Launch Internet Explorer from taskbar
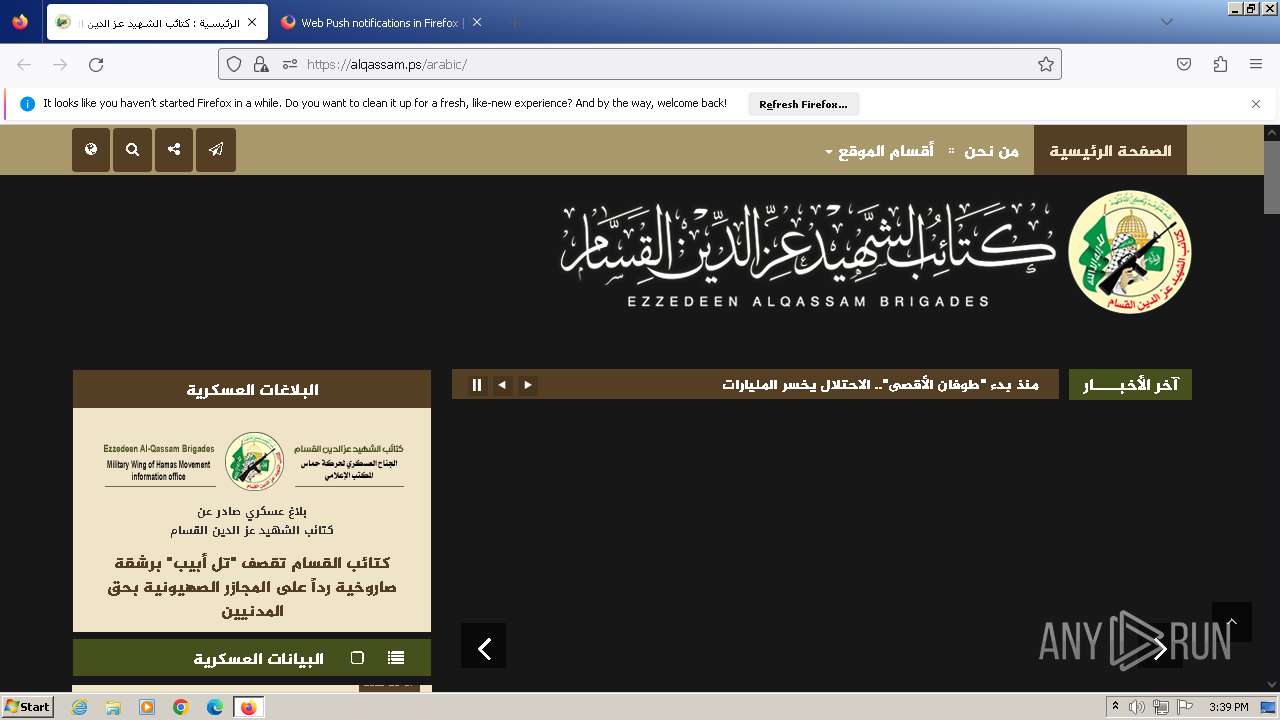 (x=80, y=707)
